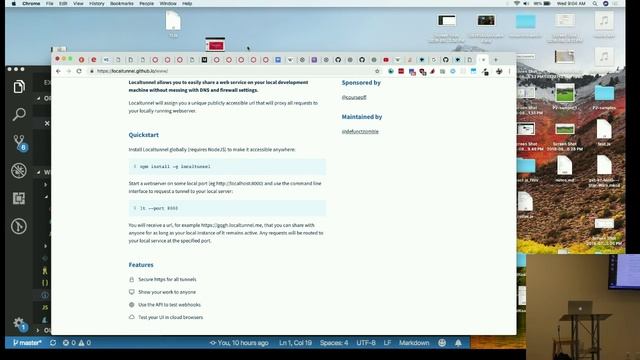640x360 pixels.
Task: Click Chrome's forward arrow
Action: pos(69,71)
